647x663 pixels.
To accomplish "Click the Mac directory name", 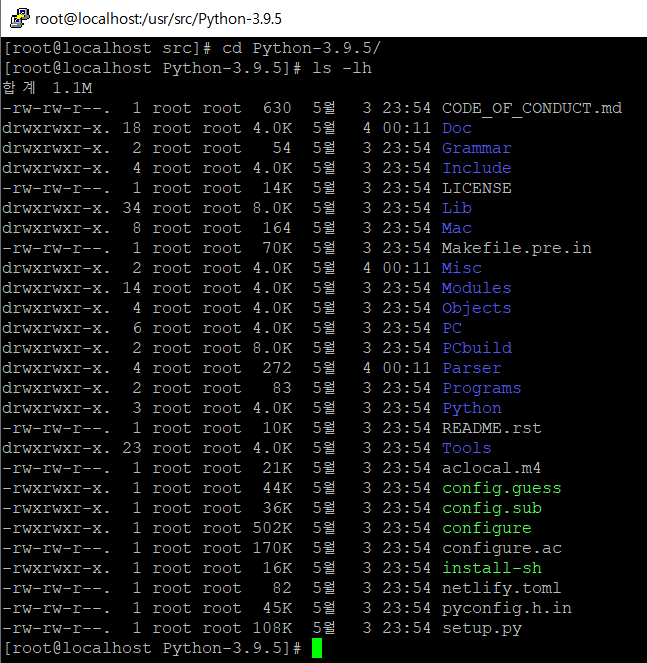I will pos(457,228).
